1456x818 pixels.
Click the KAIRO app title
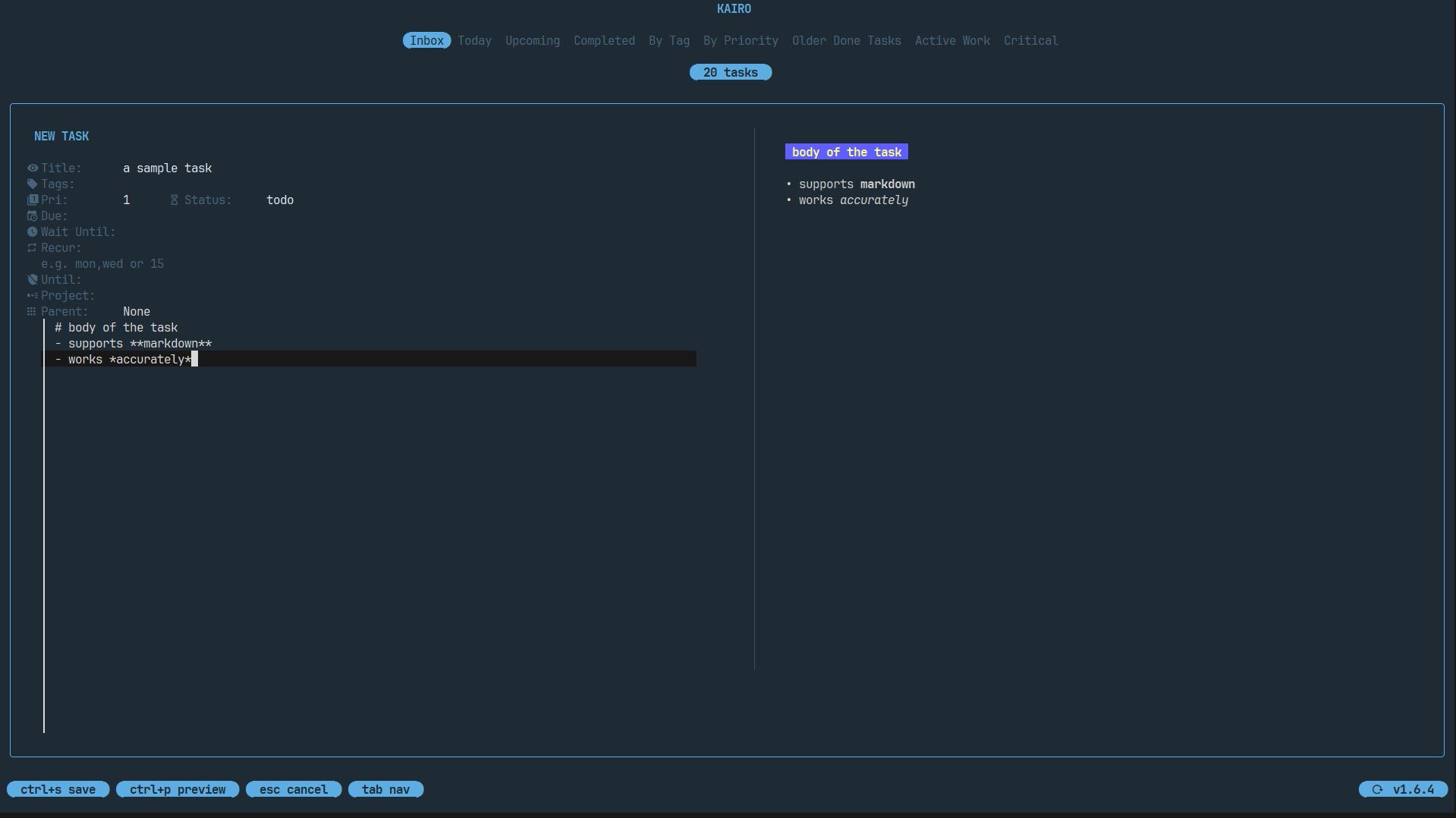click(x=734, y=9)
